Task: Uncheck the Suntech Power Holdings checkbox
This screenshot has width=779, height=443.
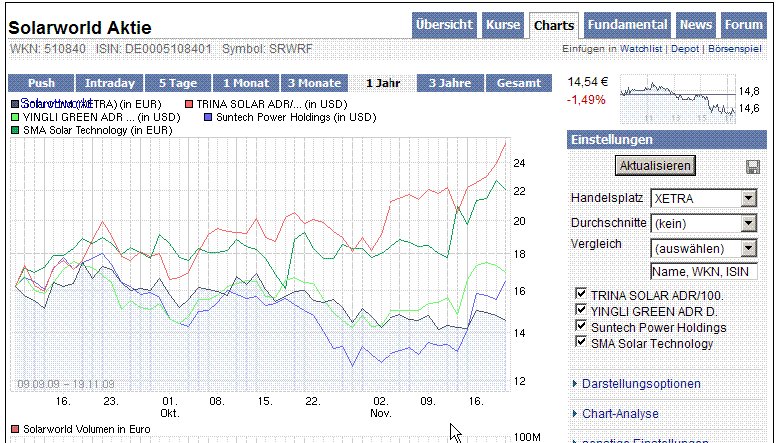Action: pos(580,326)
